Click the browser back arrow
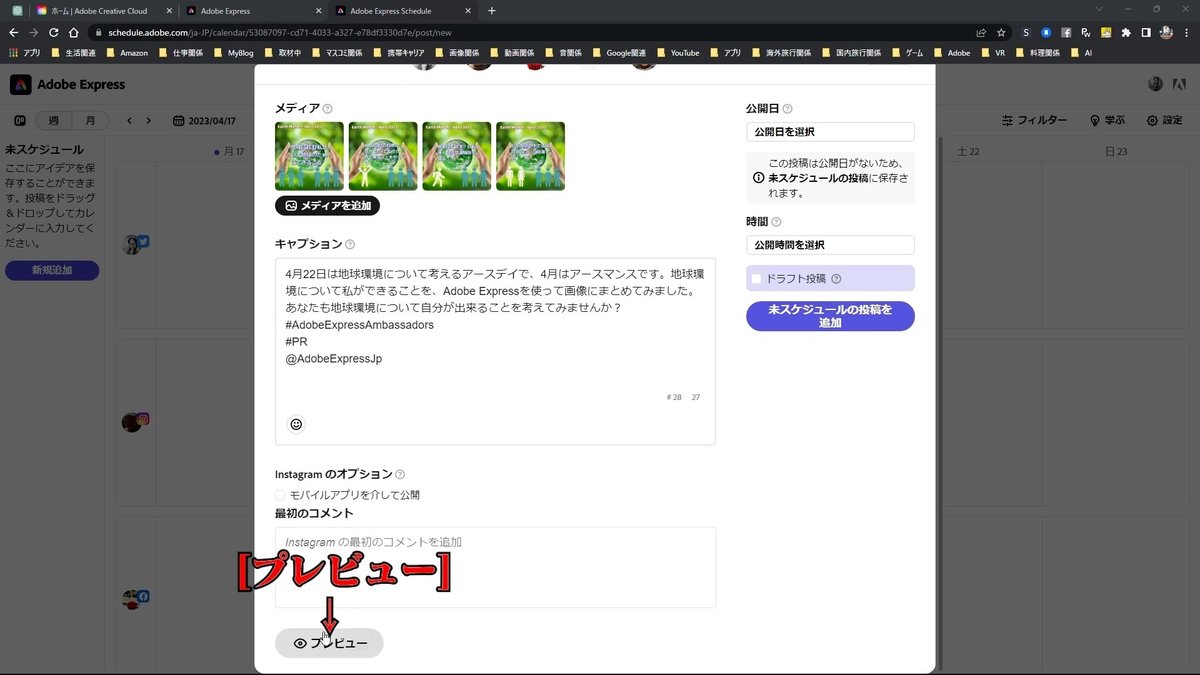 [x=13, y=32]
